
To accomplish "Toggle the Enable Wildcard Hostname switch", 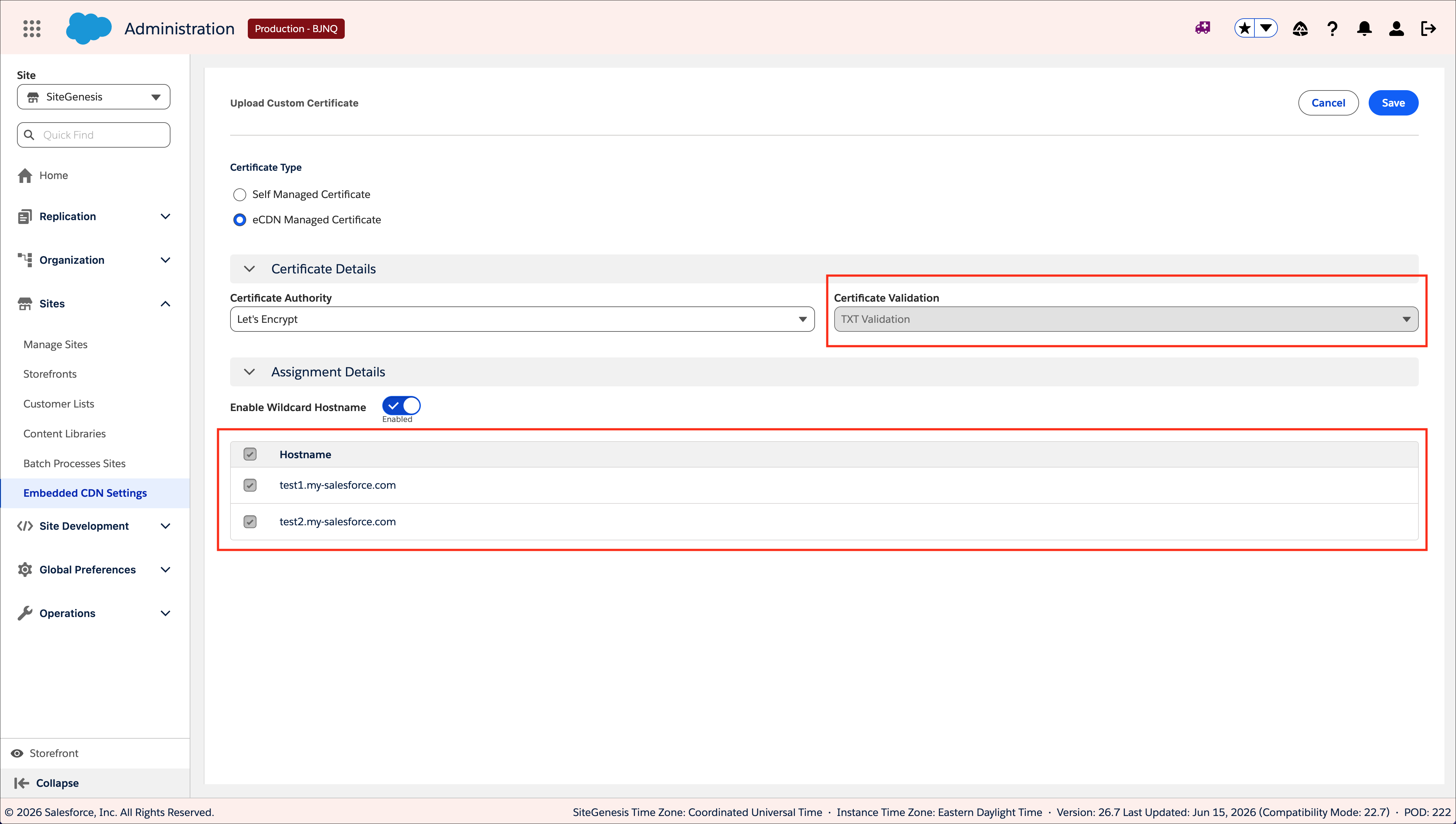I will (401, 406).
